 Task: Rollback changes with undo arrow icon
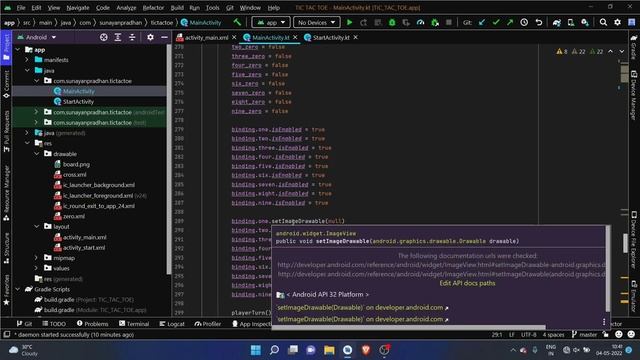(x=539, y=22)
